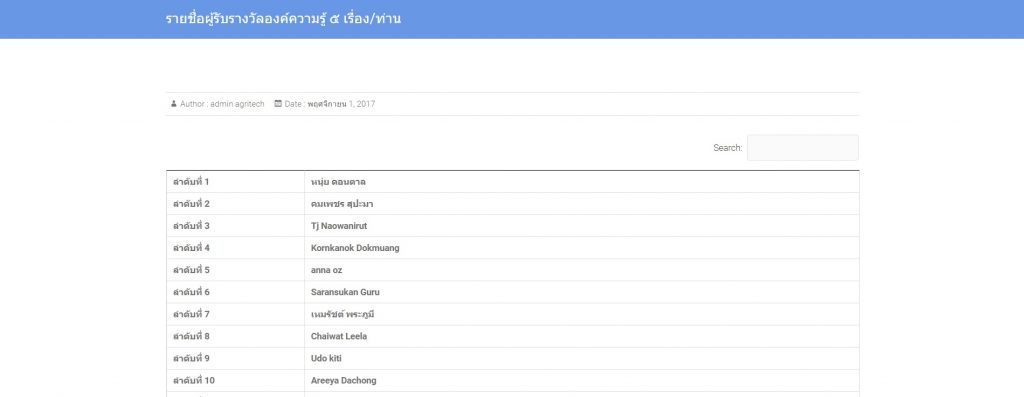The height and width of the screenshot is (397, 1024).
Task: Select the row cell 'ลำดับที่ 7'
Action: [x=235, y=315]
